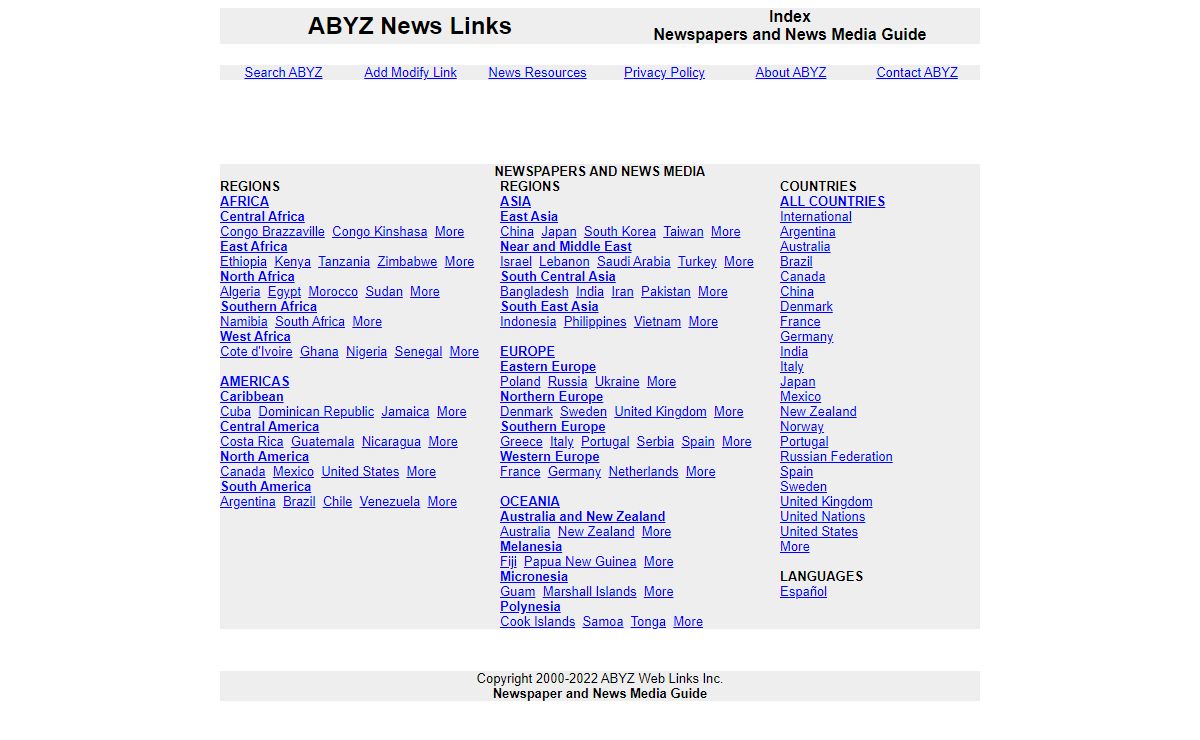Viewport: 1200px width, 740px height.
Task: Choose Cook Islands under Polynesia
Action: point(537,621)
